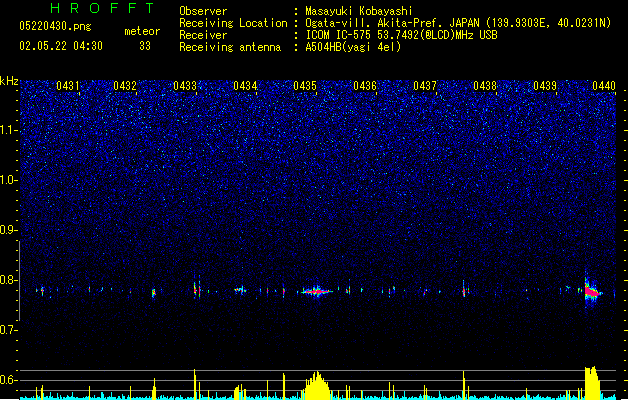This screenshot has height=400, width=629.
Task: Click the 0440 time marker
Action: 604,86
